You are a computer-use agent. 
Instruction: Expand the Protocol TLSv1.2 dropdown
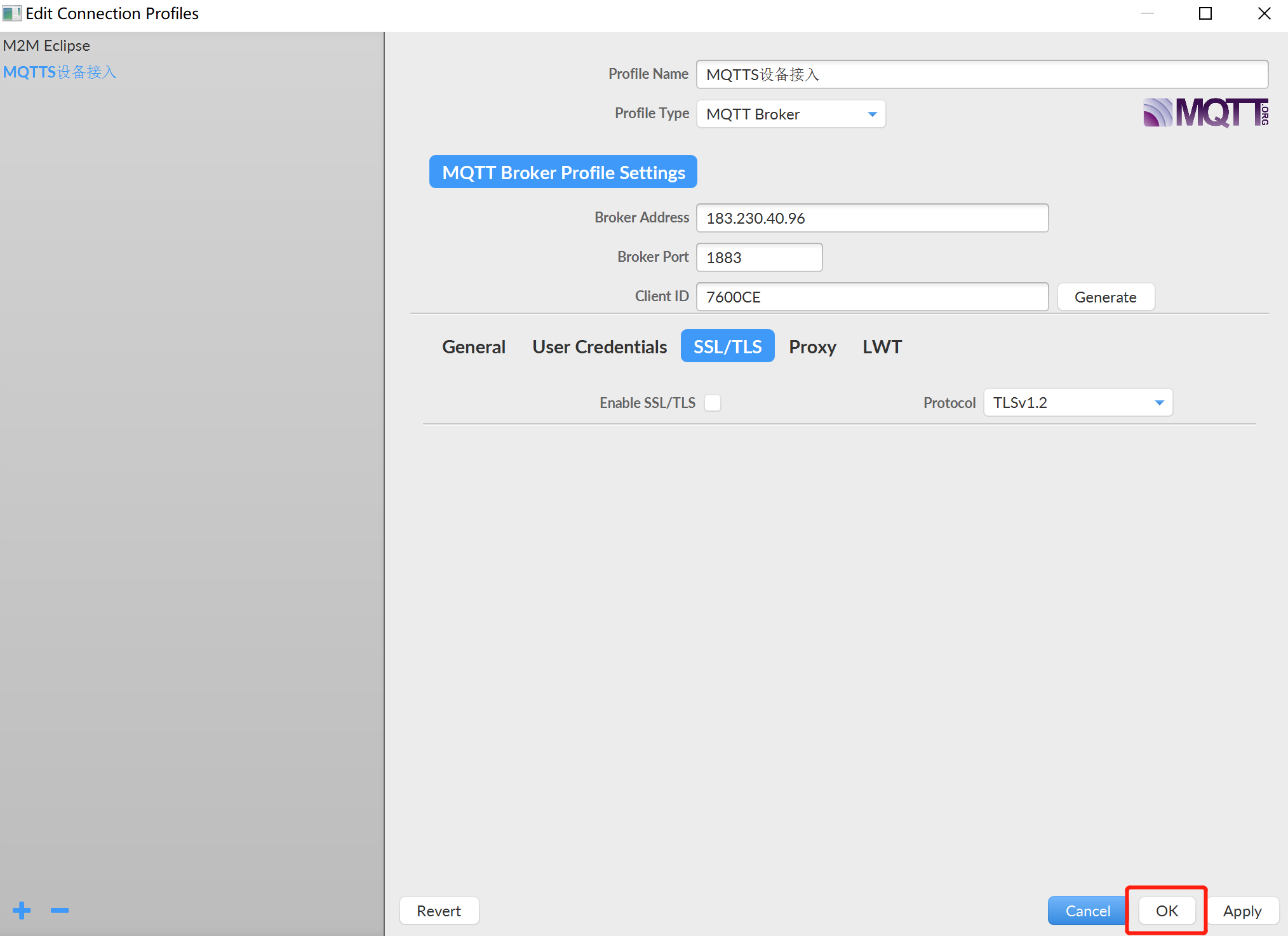point(1078,403)
